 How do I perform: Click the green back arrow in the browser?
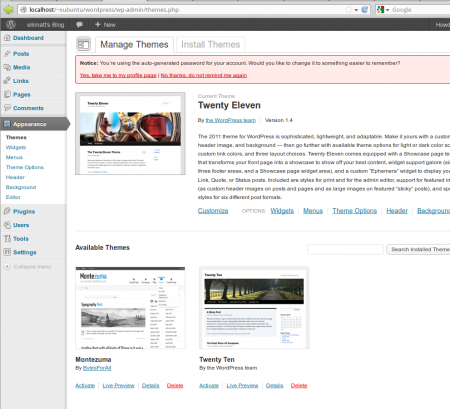[x=8, y=9]
